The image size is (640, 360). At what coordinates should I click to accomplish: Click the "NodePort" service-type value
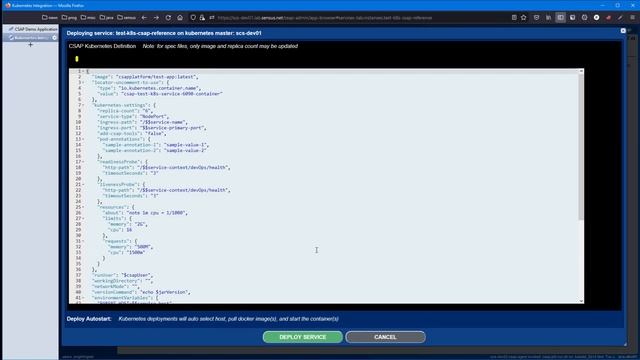click(153, 116)
